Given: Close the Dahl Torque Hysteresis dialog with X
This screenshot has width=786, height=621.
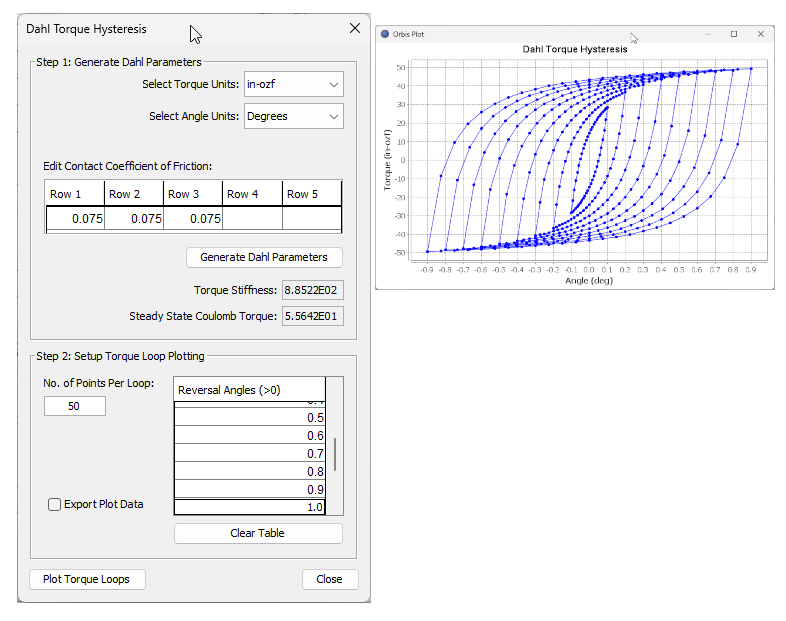Looking at the screenshot, I should [355, 29].
